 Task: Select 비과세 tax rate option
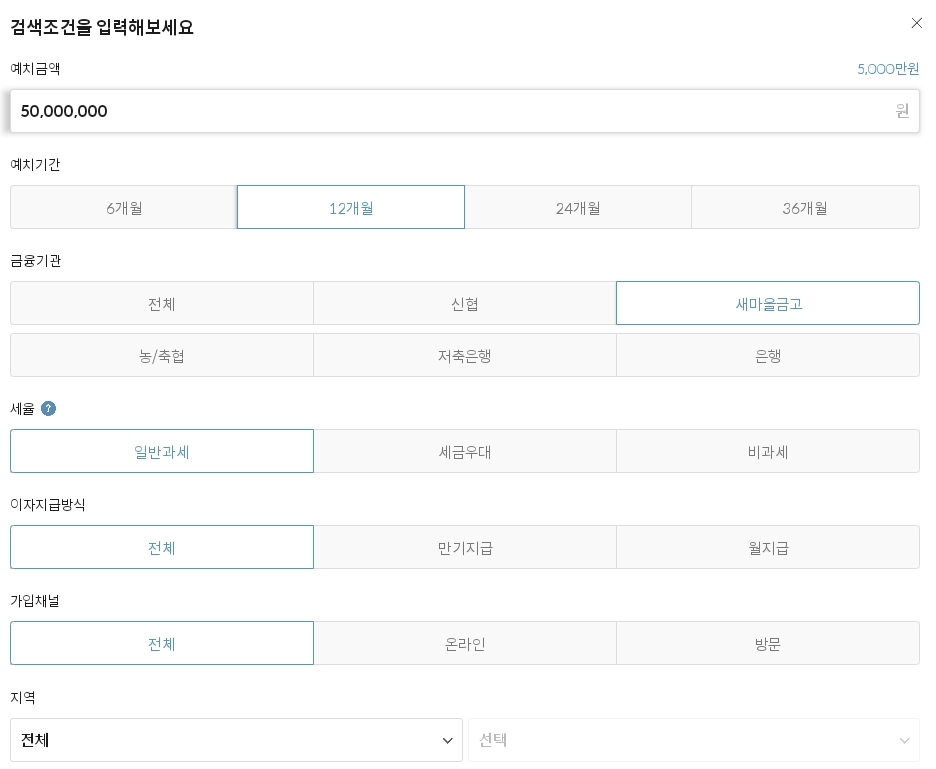(x=768, y=451)
